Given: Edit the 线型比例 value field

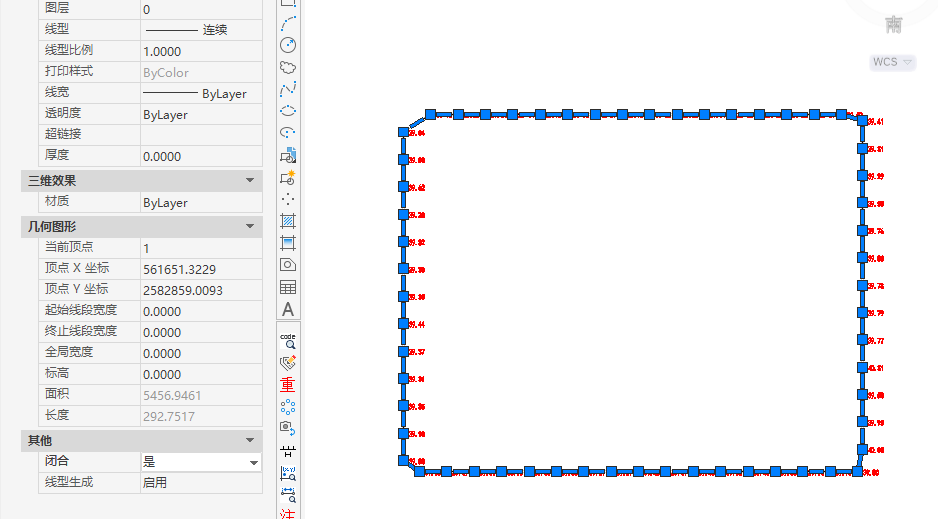Looking at the screenshot, I should (x=200, y=51).
